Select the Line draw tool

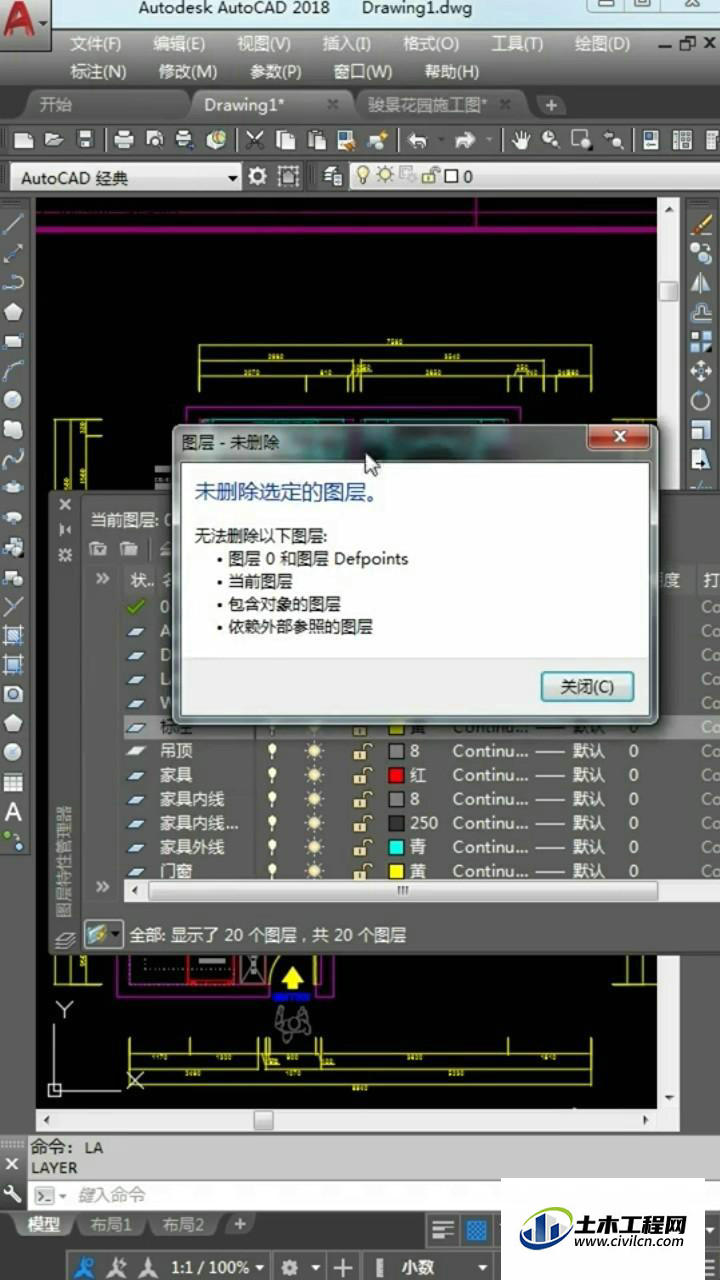click(13, 225)
